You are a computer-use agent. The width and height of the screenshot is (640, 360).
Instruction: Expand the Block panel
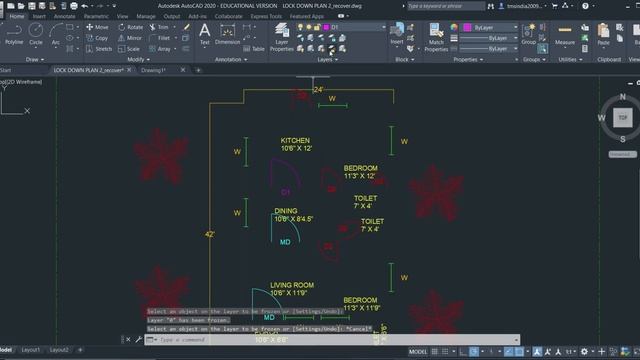click(404, 60)
